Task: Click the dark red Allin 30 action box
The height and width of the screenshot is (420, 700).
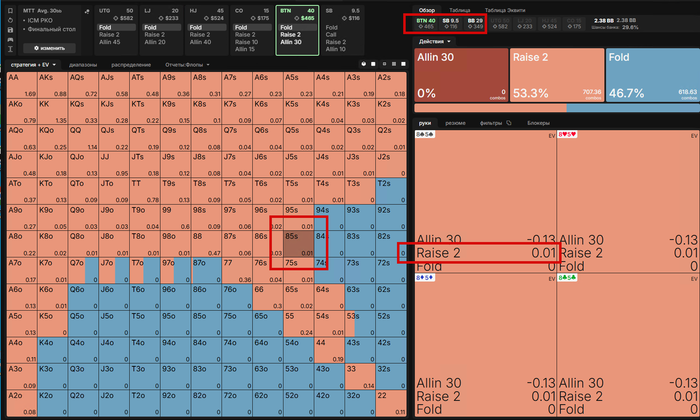Action: pyautogui.click(x=461, y=75)
